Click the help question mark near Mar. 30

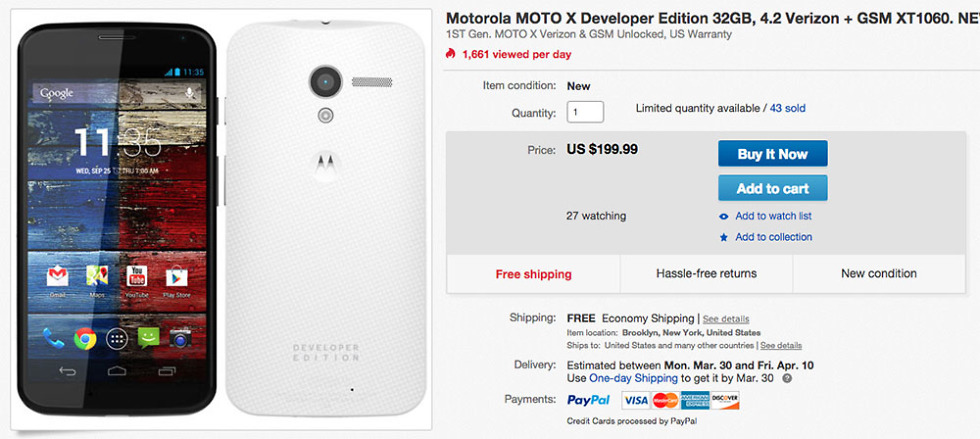tap(787, 379)
